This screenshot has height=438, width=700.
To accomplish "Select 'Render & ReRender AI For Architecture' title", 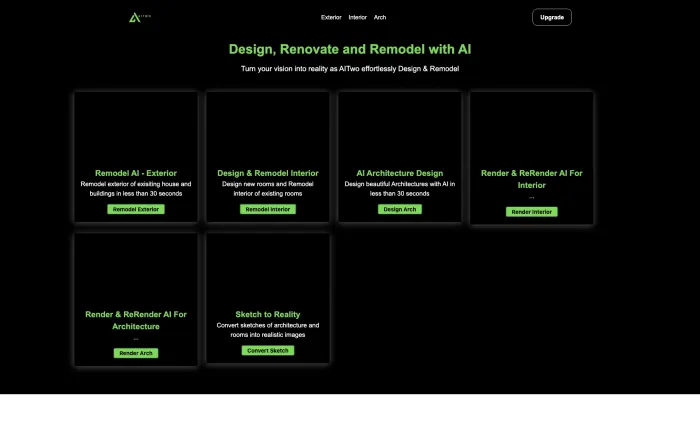I will (136, 320).
